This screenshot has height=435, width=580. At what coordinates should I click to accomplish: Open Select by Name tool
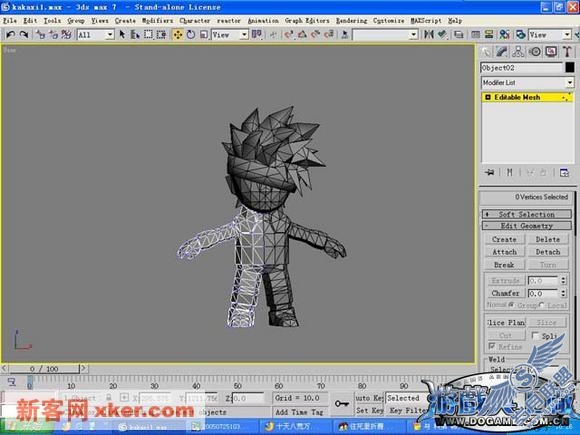click(x=135, y=35)
